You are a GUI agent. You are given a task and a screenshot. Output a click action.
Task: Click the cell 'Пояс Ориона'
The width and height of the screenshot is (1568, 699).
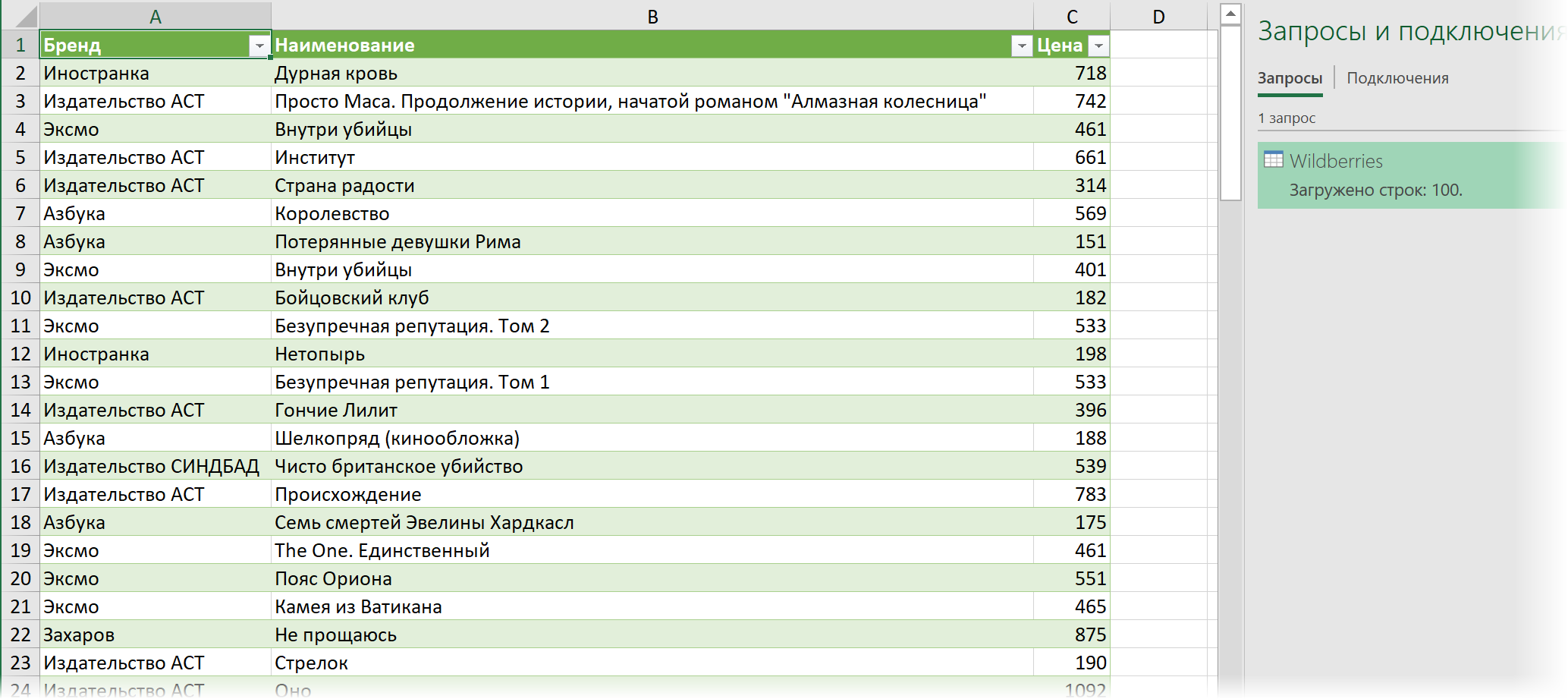coord(652,578)
